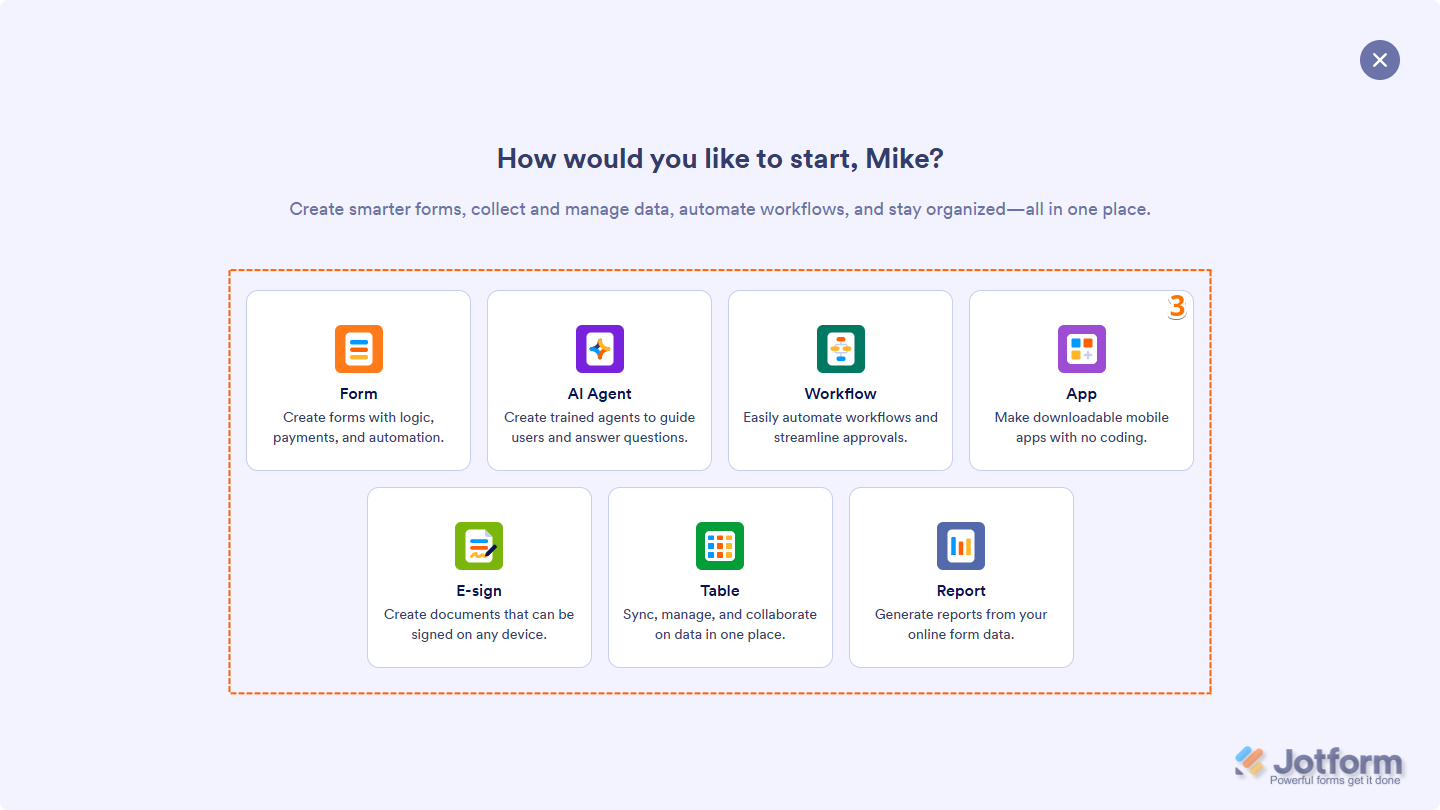Viewport: 1440px width, 810px height.
Task: Close the start dialog with X
Action: pyautogui.click(x=1380, y=60)
